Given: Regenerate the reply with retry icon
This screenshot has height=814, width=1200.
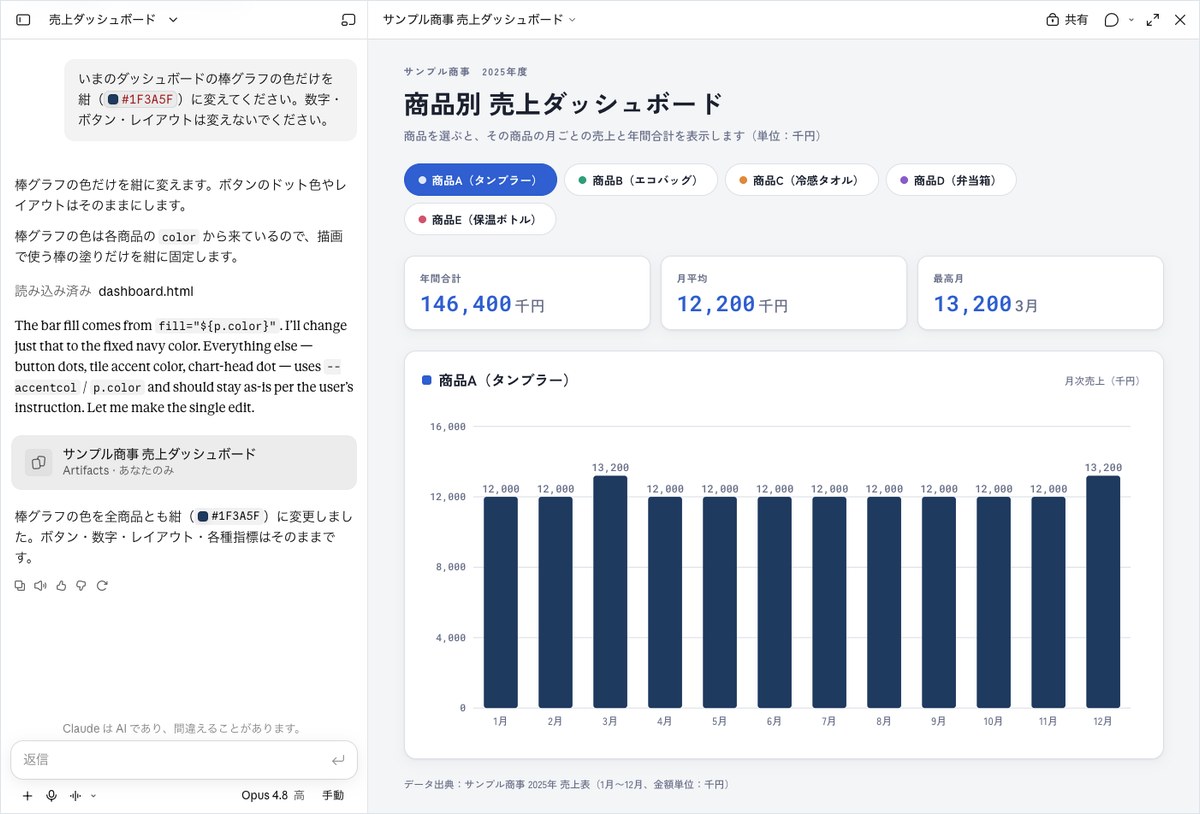Looking at the screenshot, I should click(101, 585).
